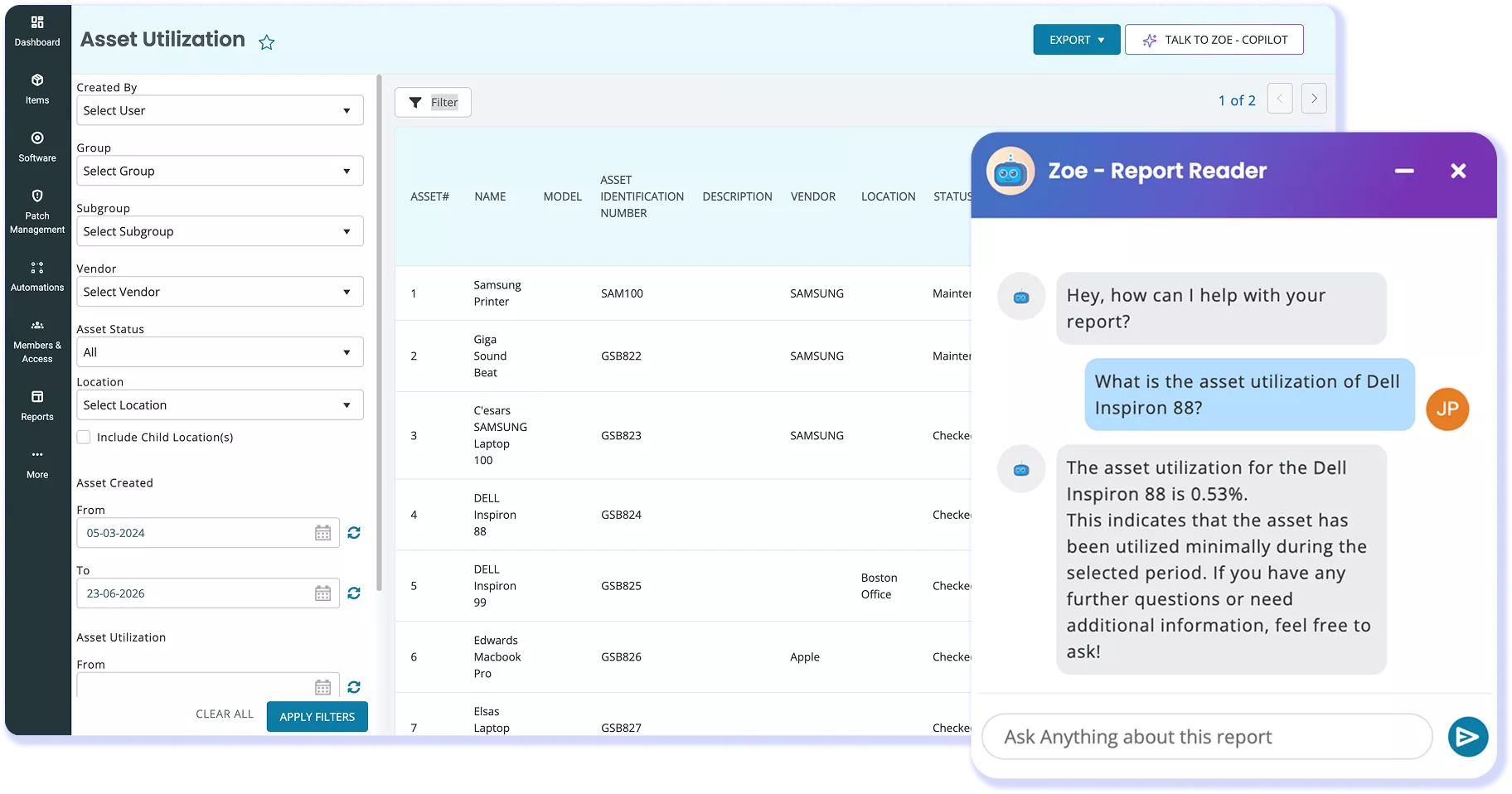Open the Select Vendor dropdown

coord(220,292)
